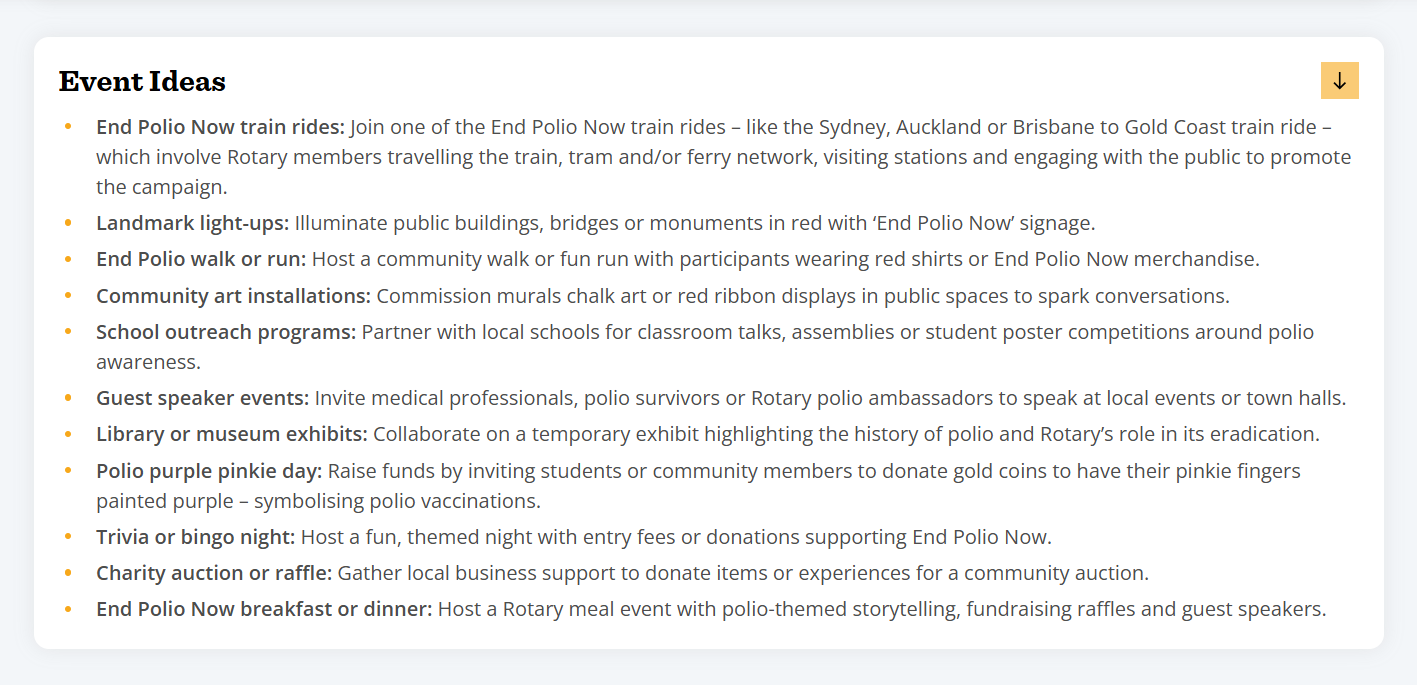
Task: Click the bullet beside School outreach programs
Action: [x=68, y=332]
